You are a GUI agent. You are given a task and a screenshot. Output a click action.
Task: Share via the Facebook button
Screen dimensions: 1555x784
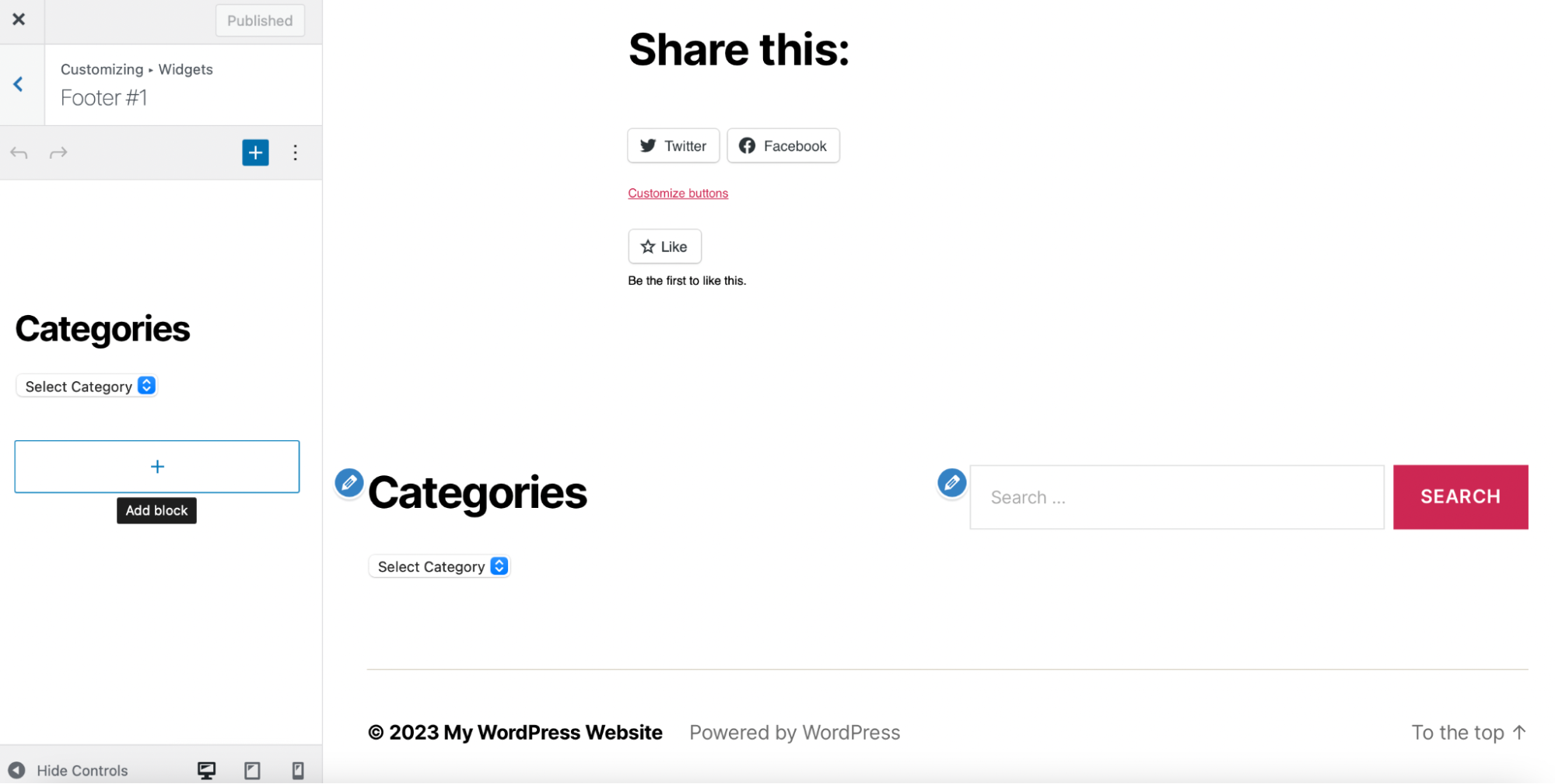point(783,146)
